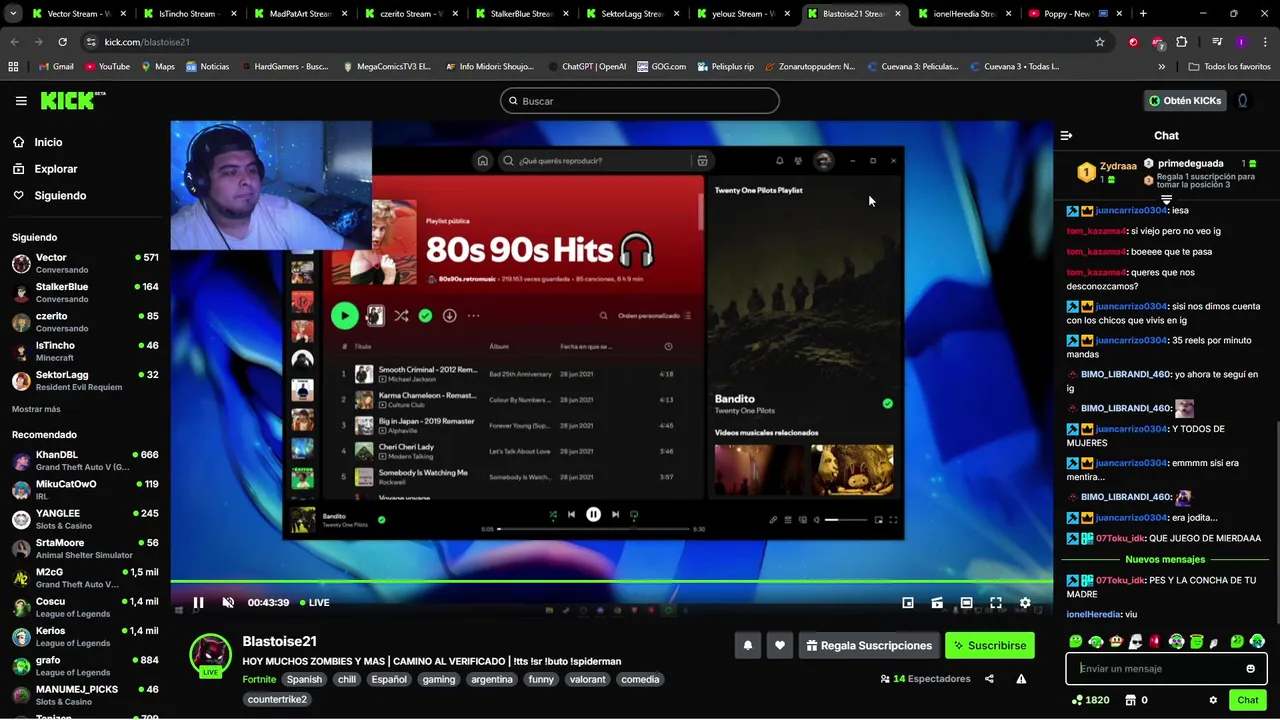1280x720 pixels.
Task: Click the Buscar search field
Action: pos(640,101)
